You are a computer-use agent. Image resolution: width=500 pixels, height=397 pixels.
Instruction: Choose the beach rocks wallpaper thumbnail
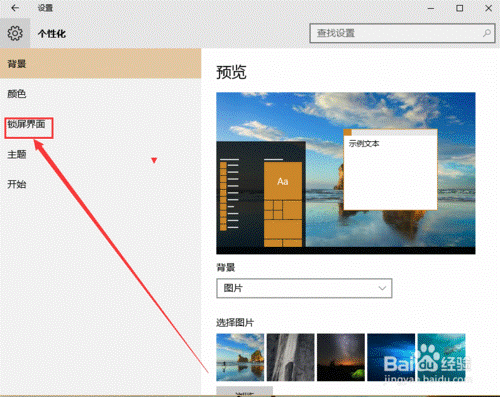tap(240, 357)
